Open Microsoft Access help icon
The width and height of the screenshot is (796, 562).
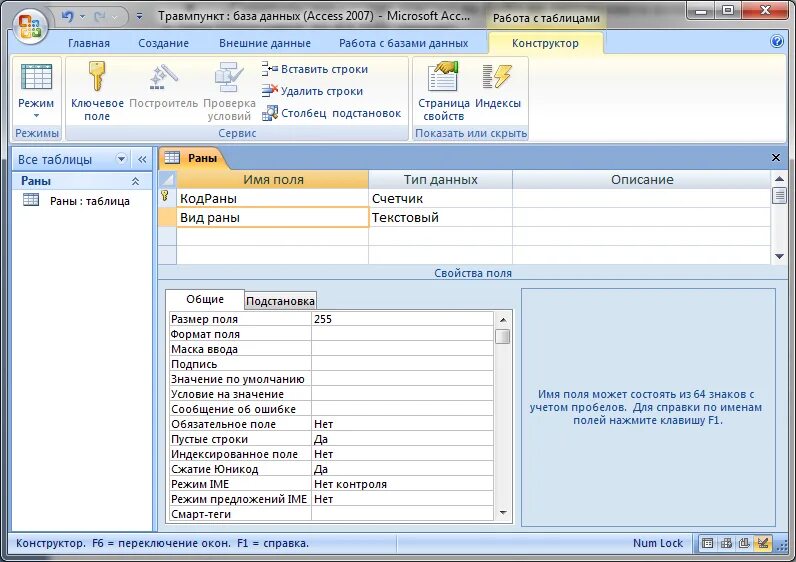click(777, 42)
